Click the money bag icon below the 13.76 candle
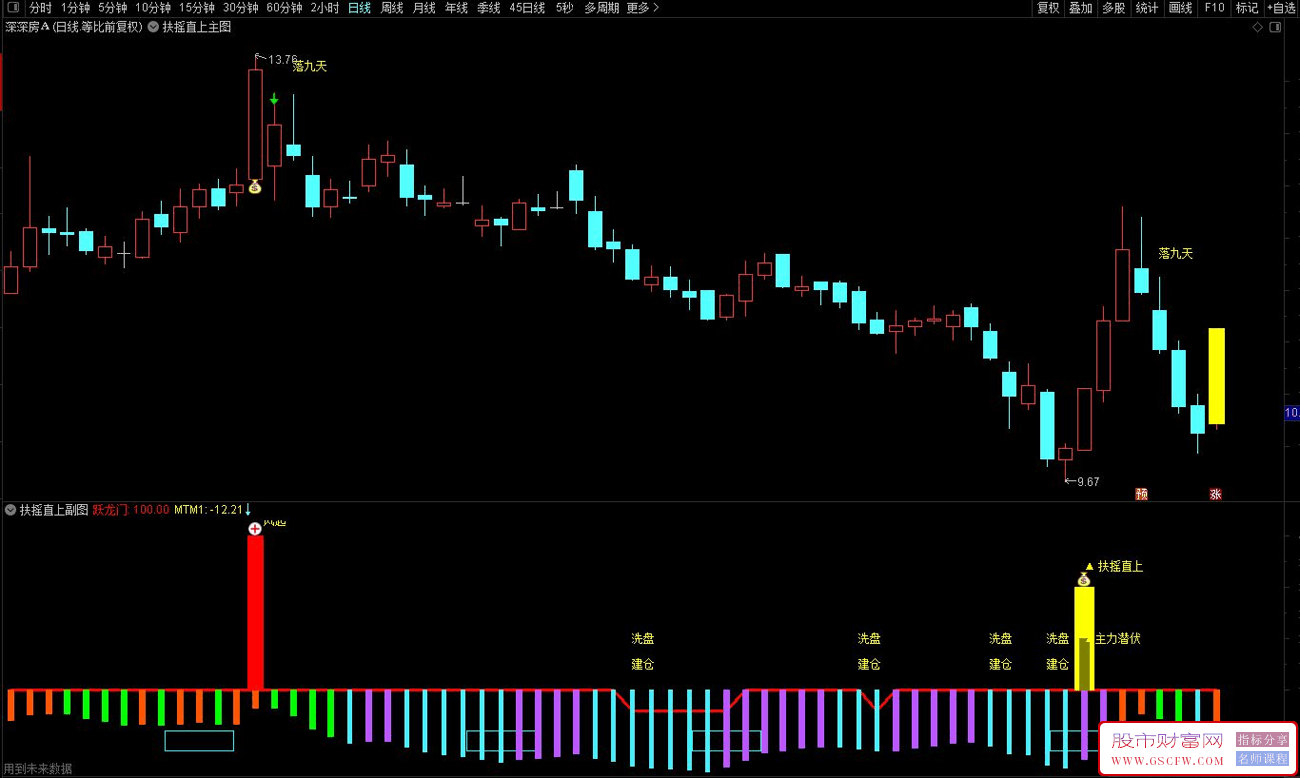 (255, 187)
